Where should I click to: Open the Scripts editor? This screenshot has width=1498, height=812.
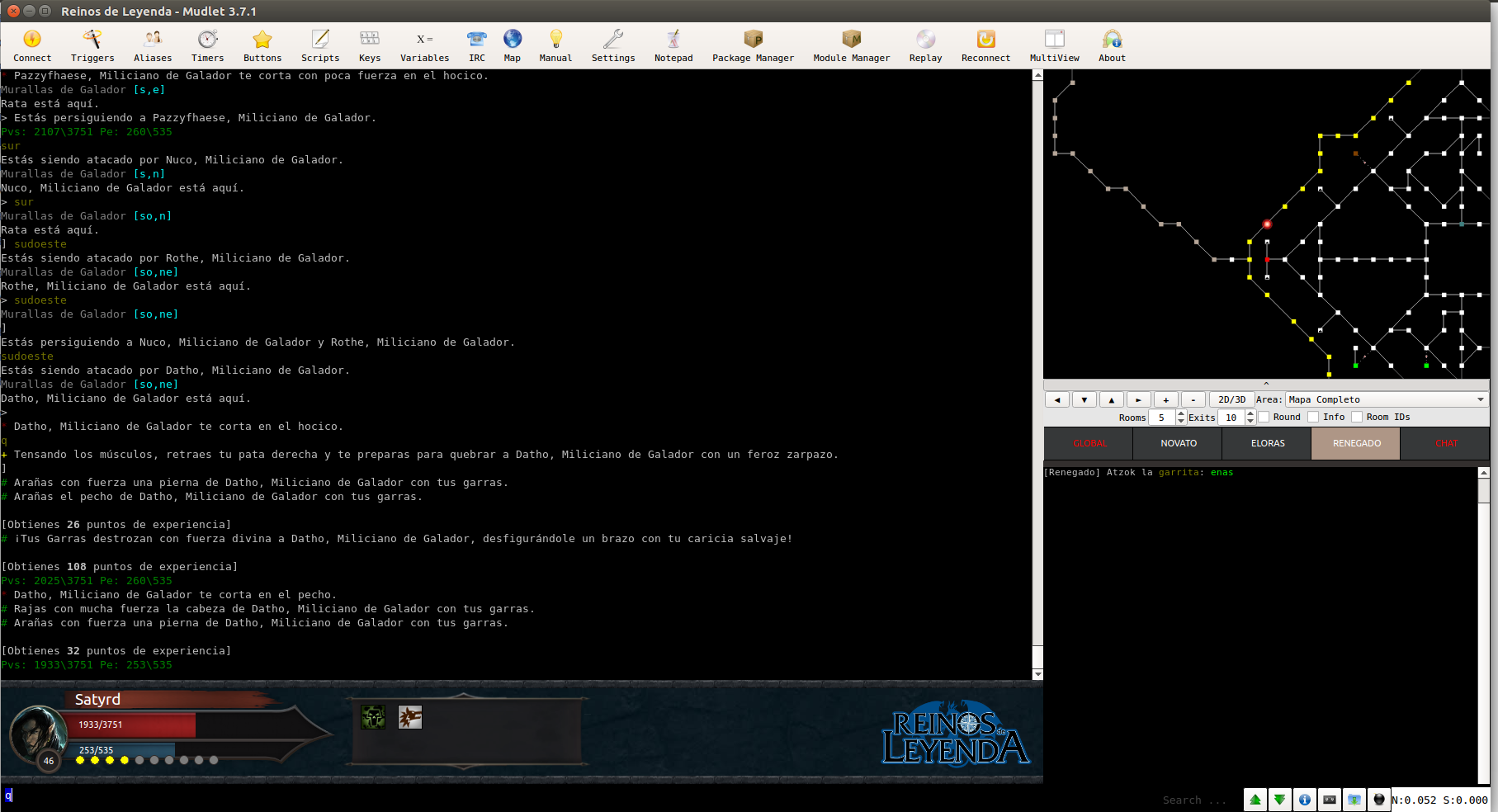click(x=319, y=45)
